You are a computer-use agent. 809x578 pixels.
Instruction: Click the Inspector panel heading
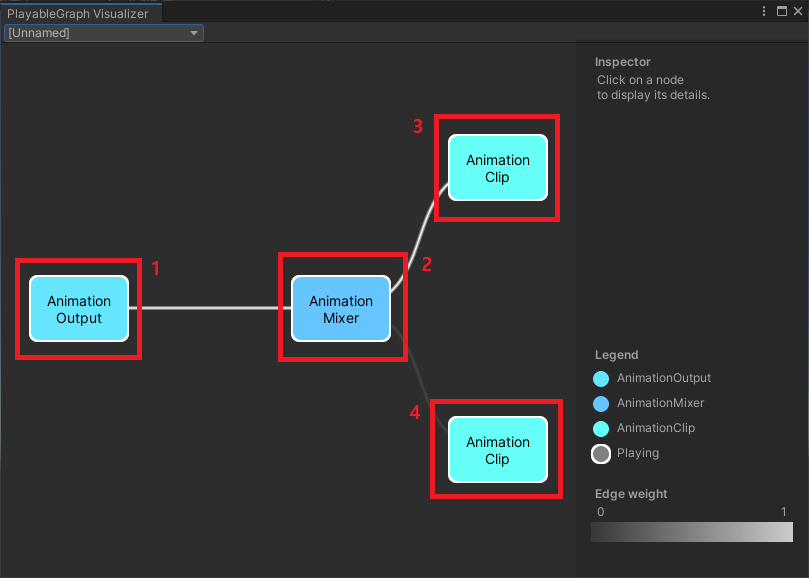(623, 61)
